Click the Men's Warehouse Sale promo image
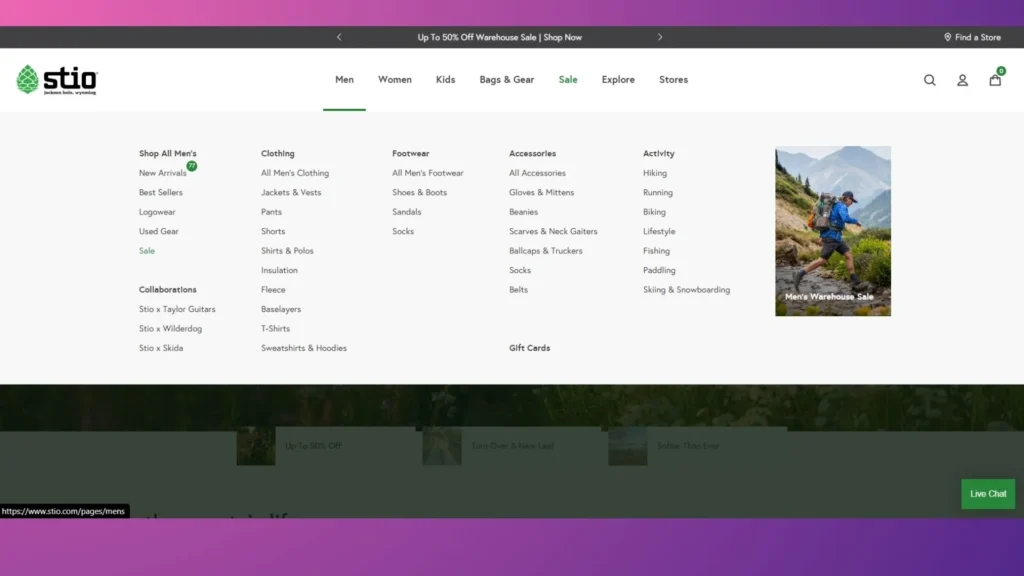The image size is (1024, 576). pos(833,231)
